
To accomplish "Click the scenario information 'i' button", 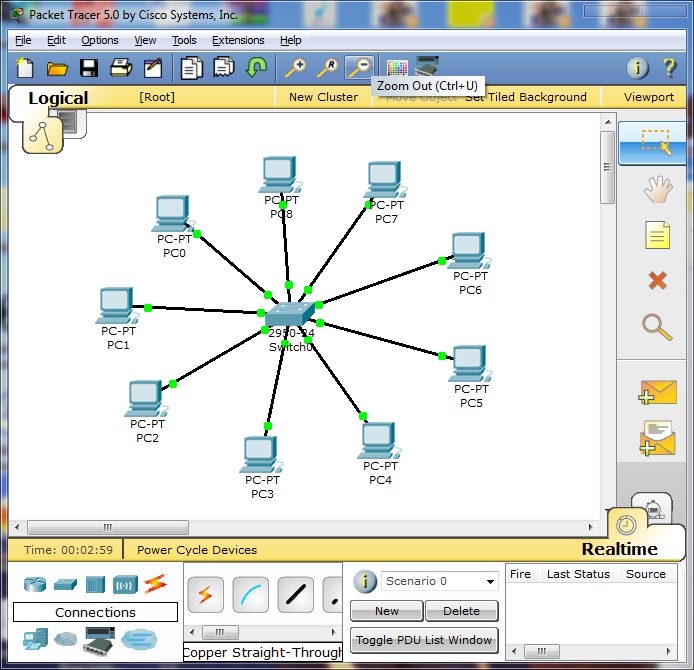I will (365, 581).
